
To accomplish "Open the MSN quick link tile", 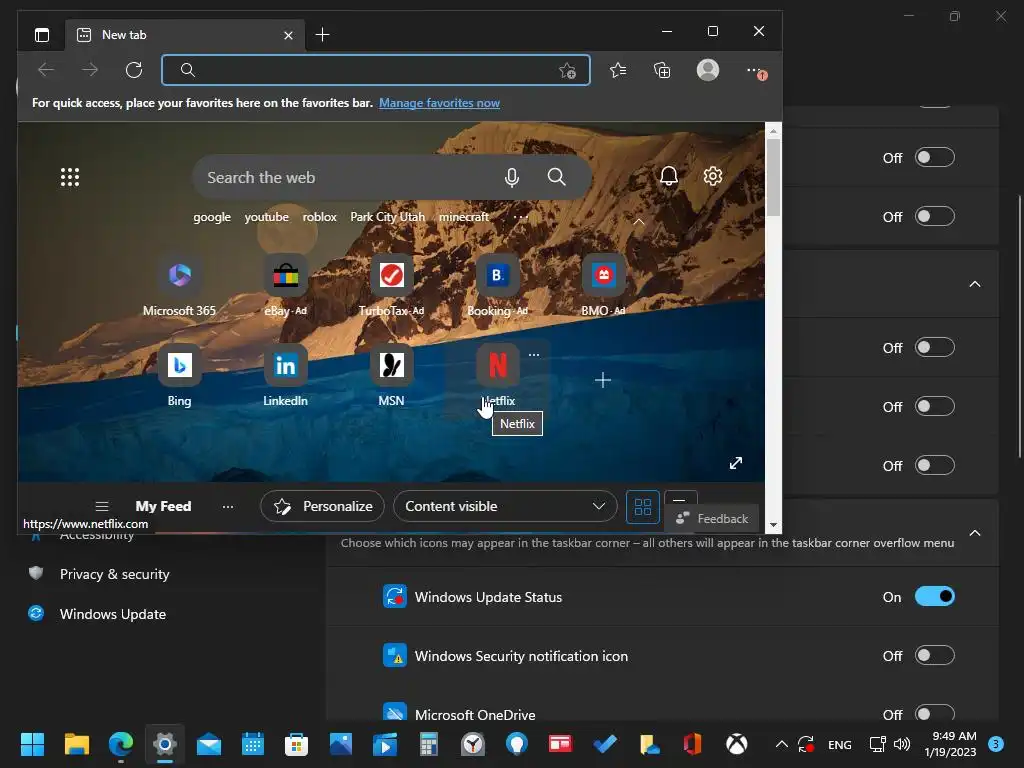I will [x=391, y=376].
